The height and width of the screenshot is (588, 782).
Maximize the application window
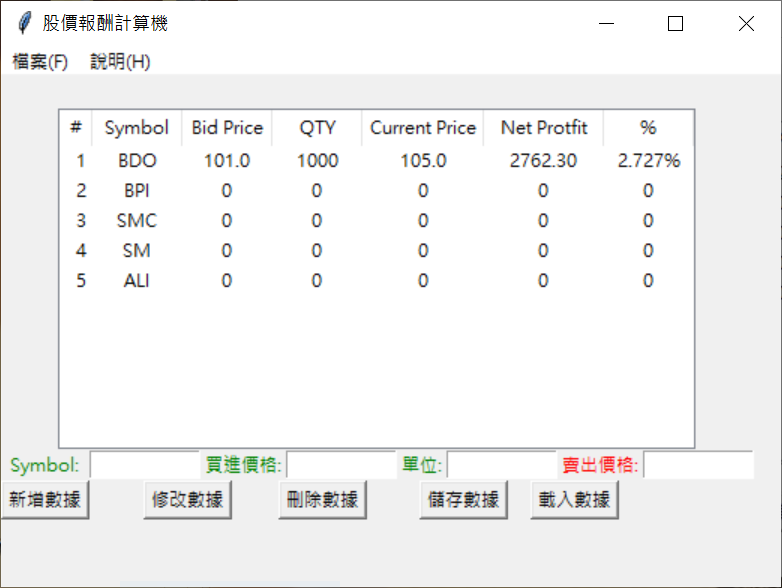[x=675, y=24]
